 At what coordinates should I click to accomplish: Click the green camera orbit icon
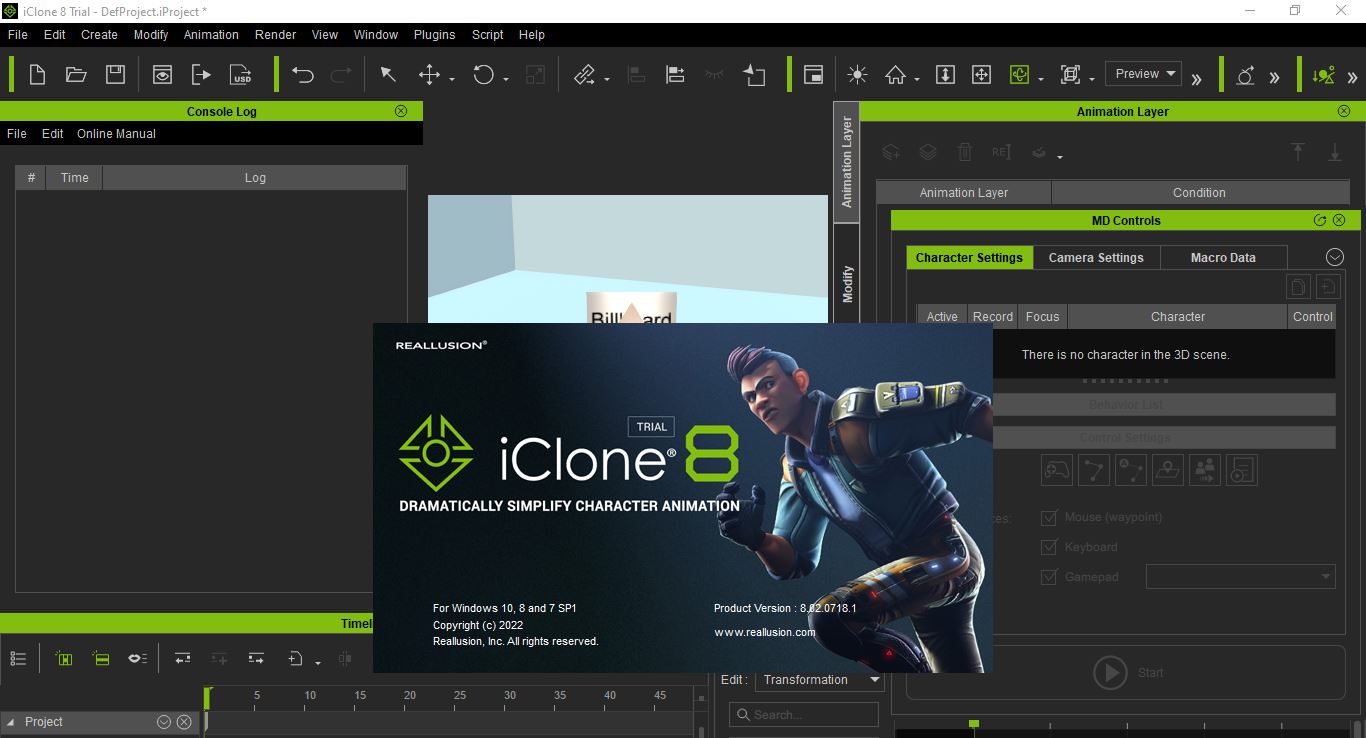1019,75
